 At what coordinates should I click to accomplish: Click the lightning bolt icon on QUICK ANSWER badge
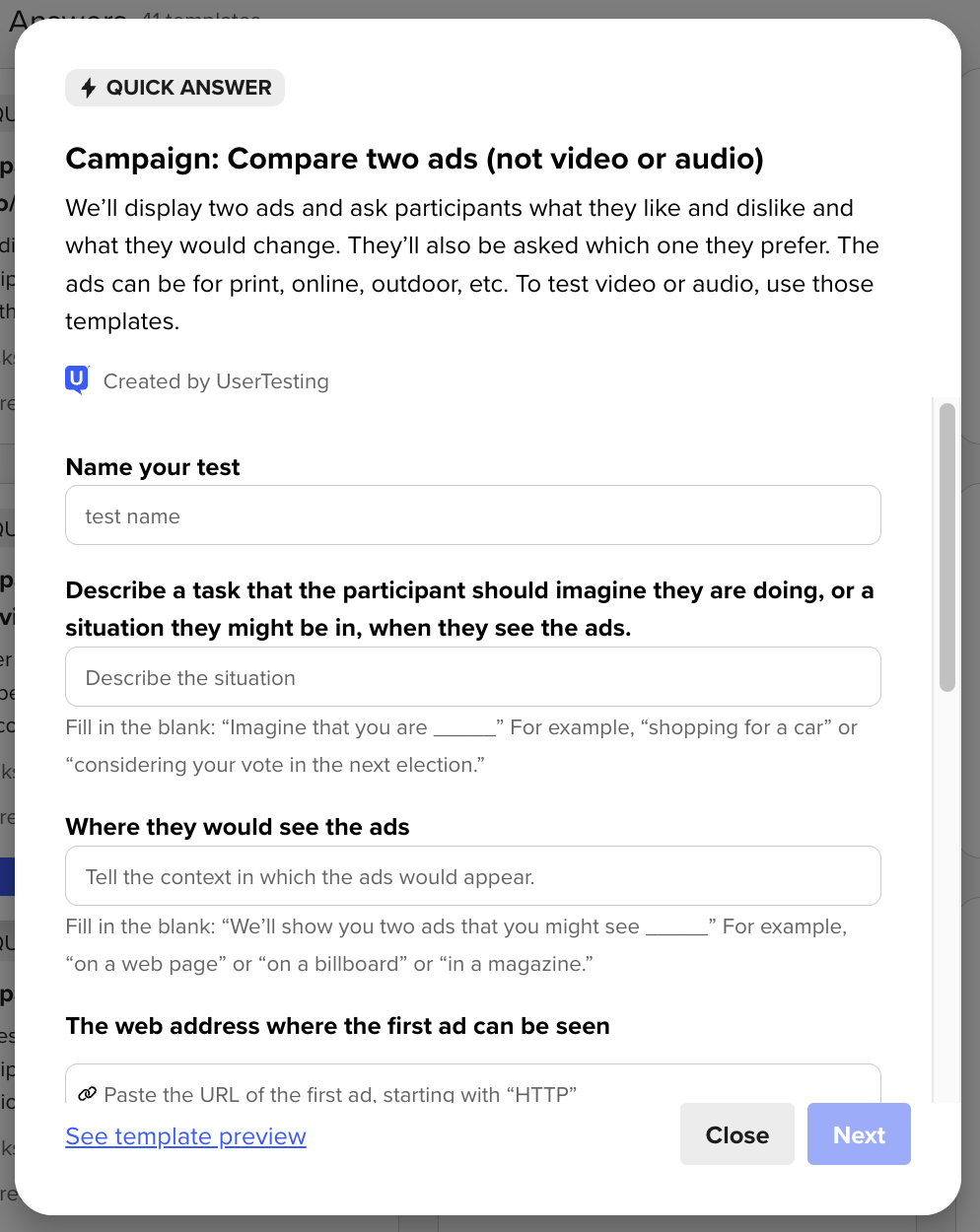[x=90, y=87]
